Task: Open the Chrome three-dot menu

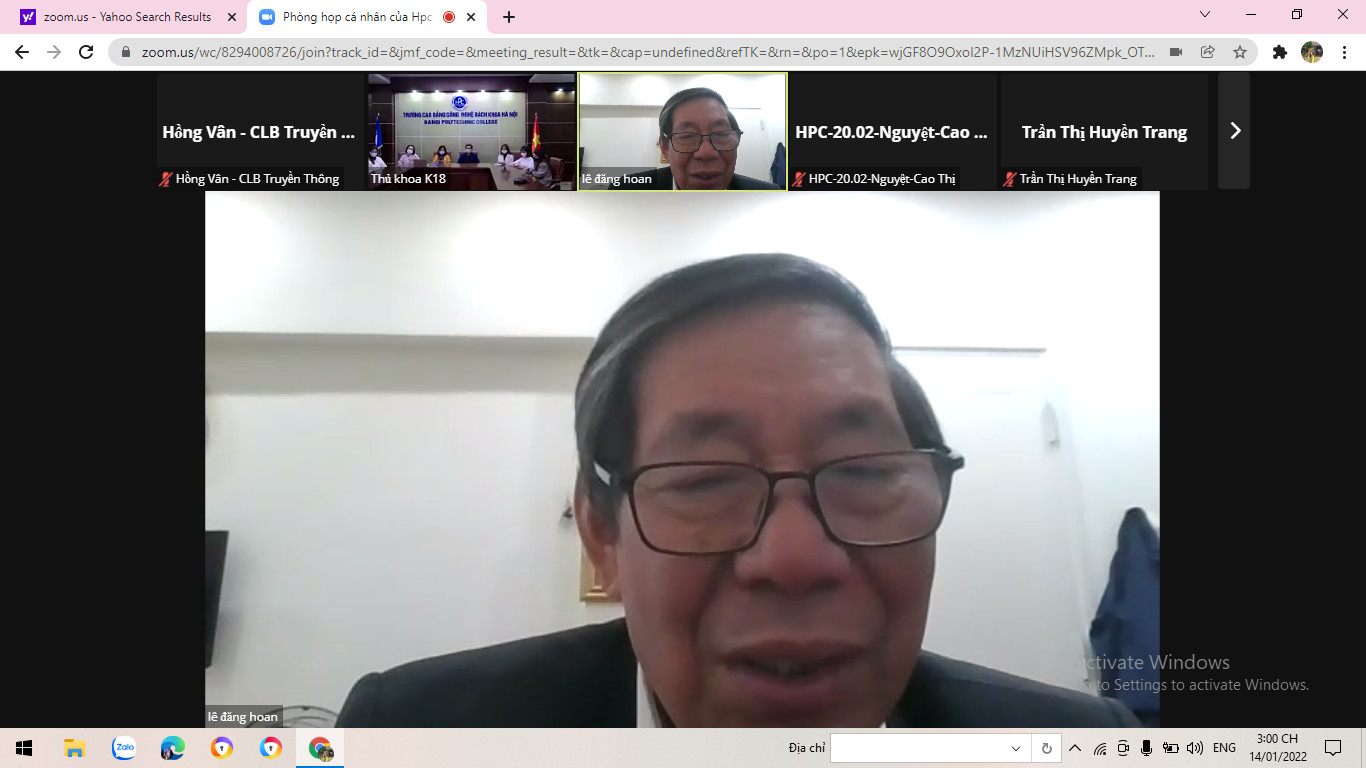Action: [1345, 52]
